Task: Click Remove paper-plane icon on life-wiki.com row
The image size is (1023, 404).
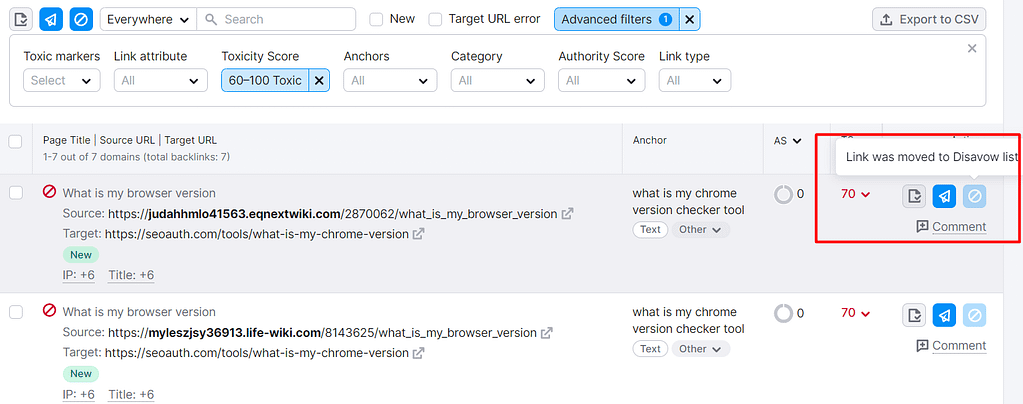Action: (x=944, y=315)
